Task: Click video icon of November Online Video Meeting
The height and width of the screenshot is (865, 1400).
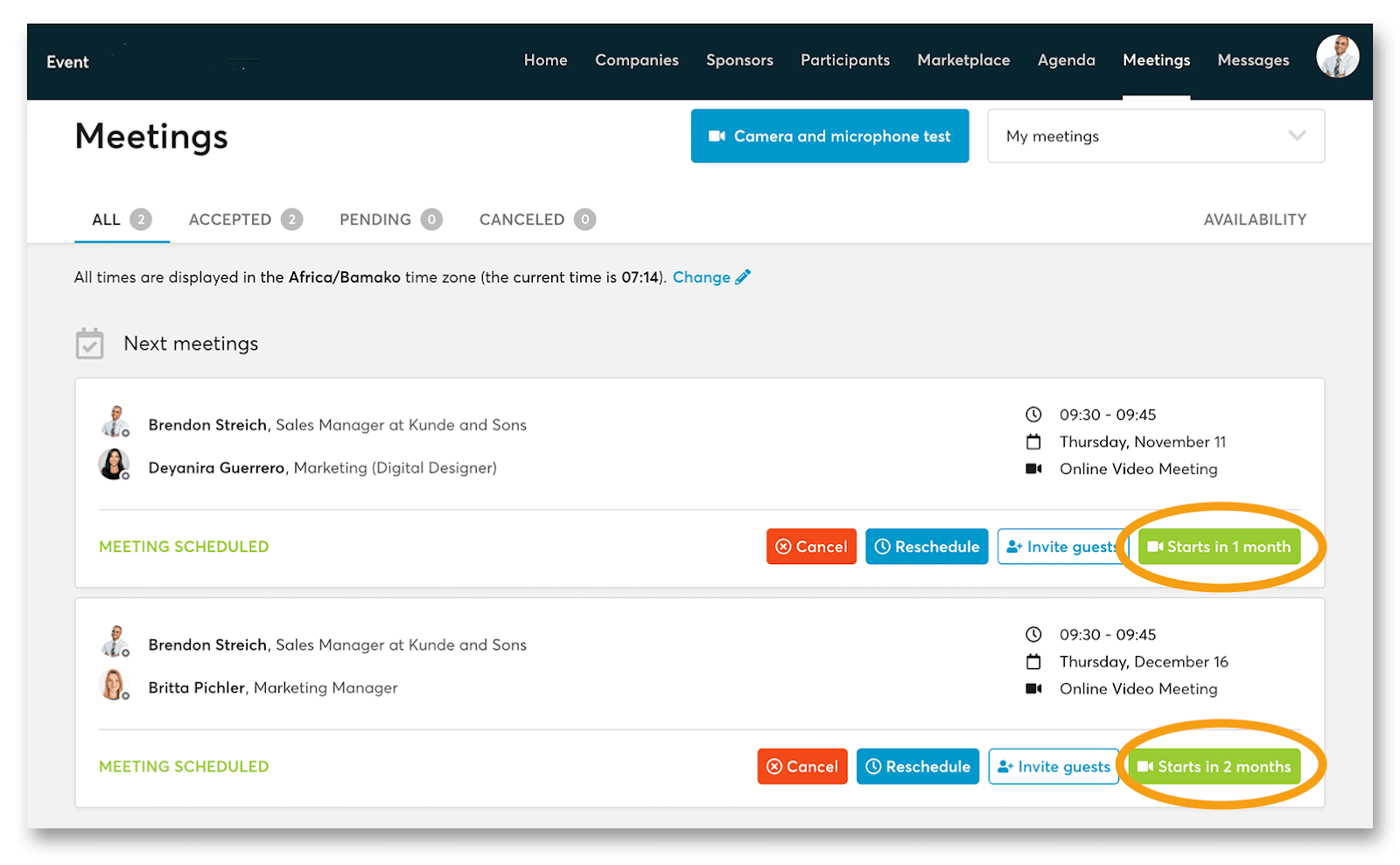Action: tap(1033, 469)
